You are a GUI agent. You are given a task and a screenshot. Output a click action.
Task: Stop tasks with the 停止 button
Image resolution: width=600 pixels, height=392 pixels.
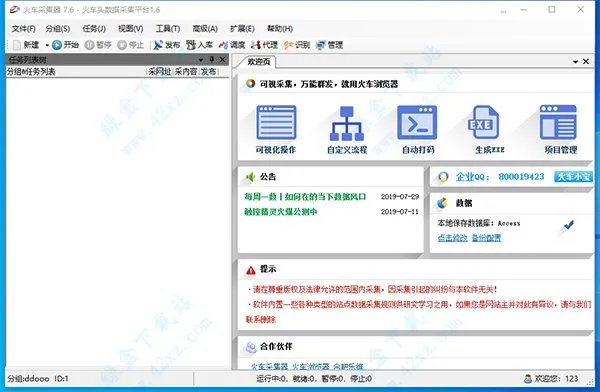(130, 45)
